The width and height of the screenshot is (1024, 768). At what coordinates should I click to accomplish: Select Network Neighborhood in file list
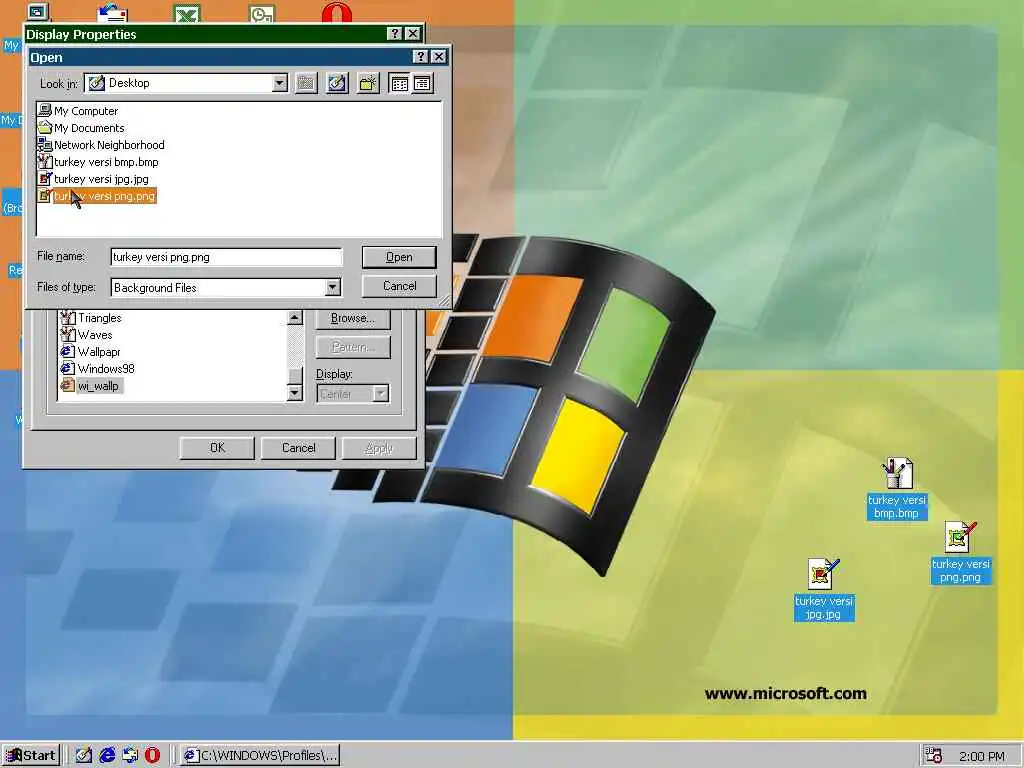pyautogui.click(x=101, y=145)
